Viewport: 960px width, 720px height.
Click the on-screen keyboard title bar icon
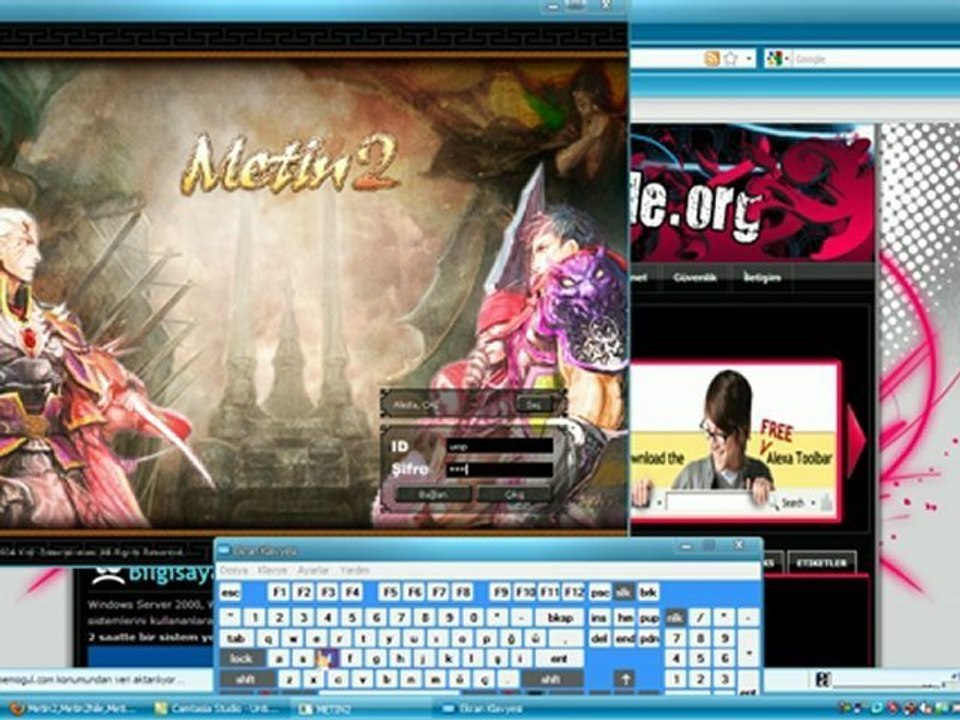pos(225,551)
